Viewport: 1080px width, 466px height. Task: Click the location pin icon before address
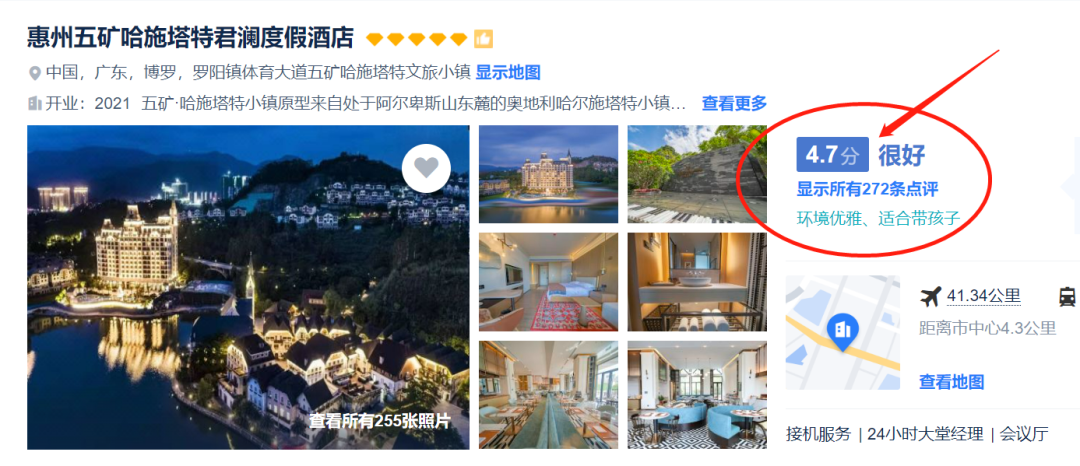(x=34, y=72)
